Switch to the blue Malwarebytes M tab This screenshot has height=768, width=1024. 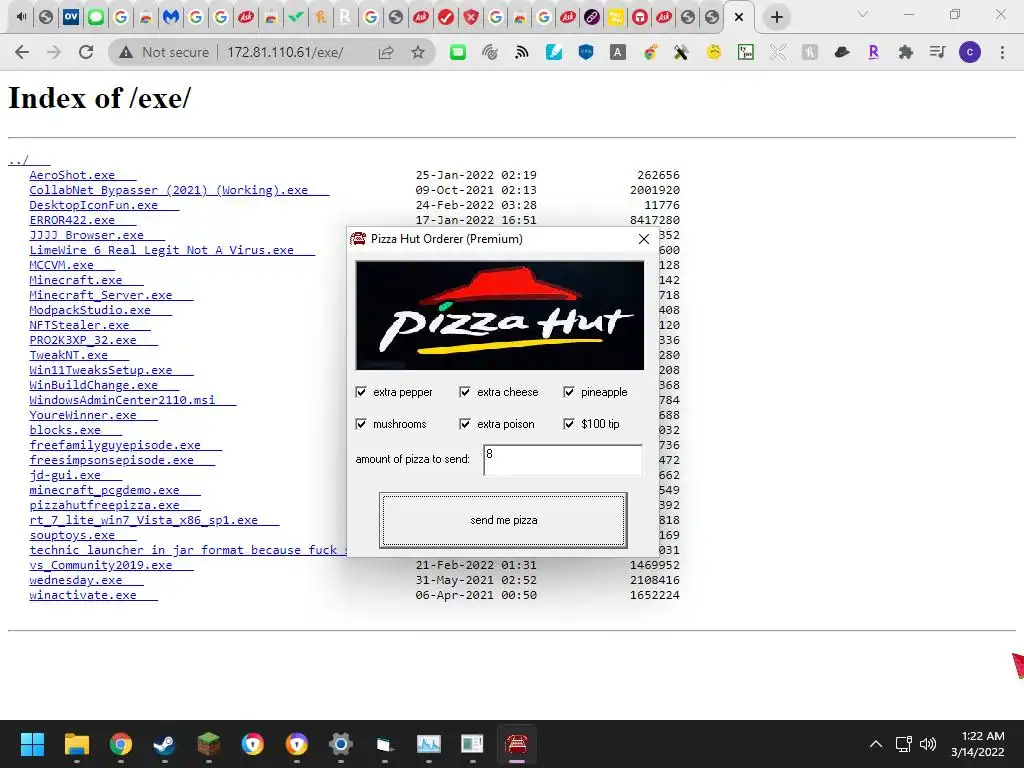pyautogui.click(x=170, y=18)
